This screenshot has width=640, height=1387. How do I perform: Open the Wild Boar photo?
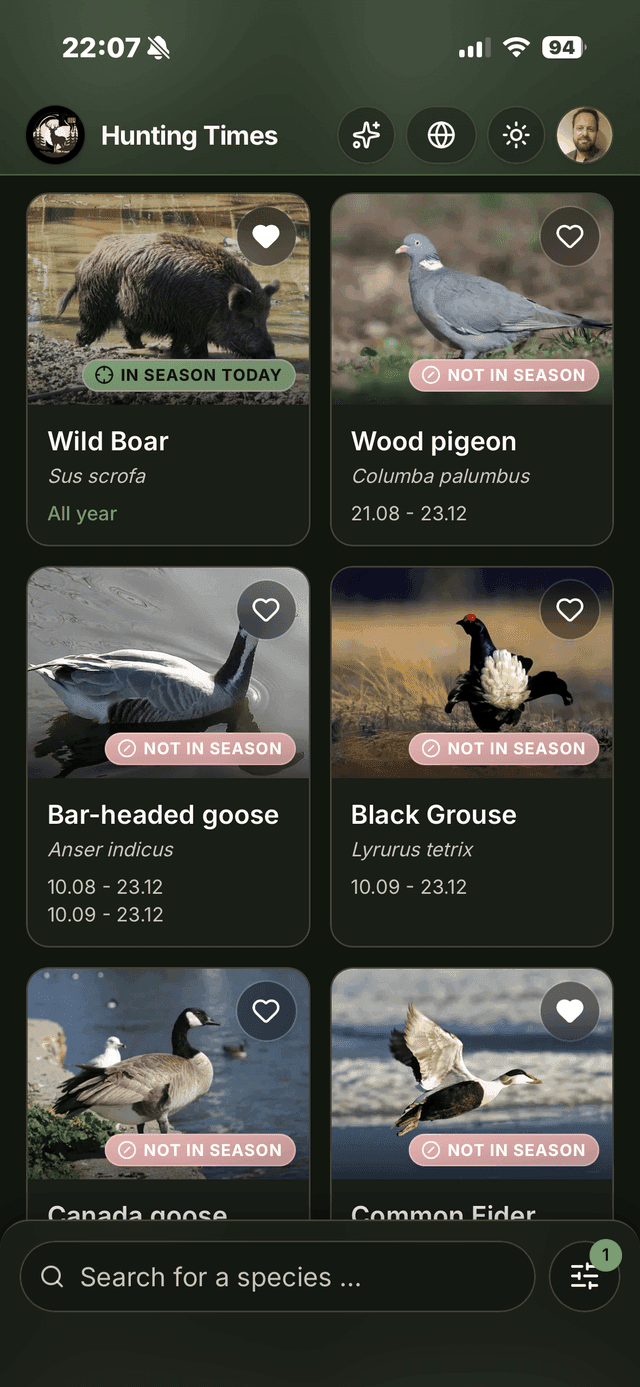[x=168, y=300]
